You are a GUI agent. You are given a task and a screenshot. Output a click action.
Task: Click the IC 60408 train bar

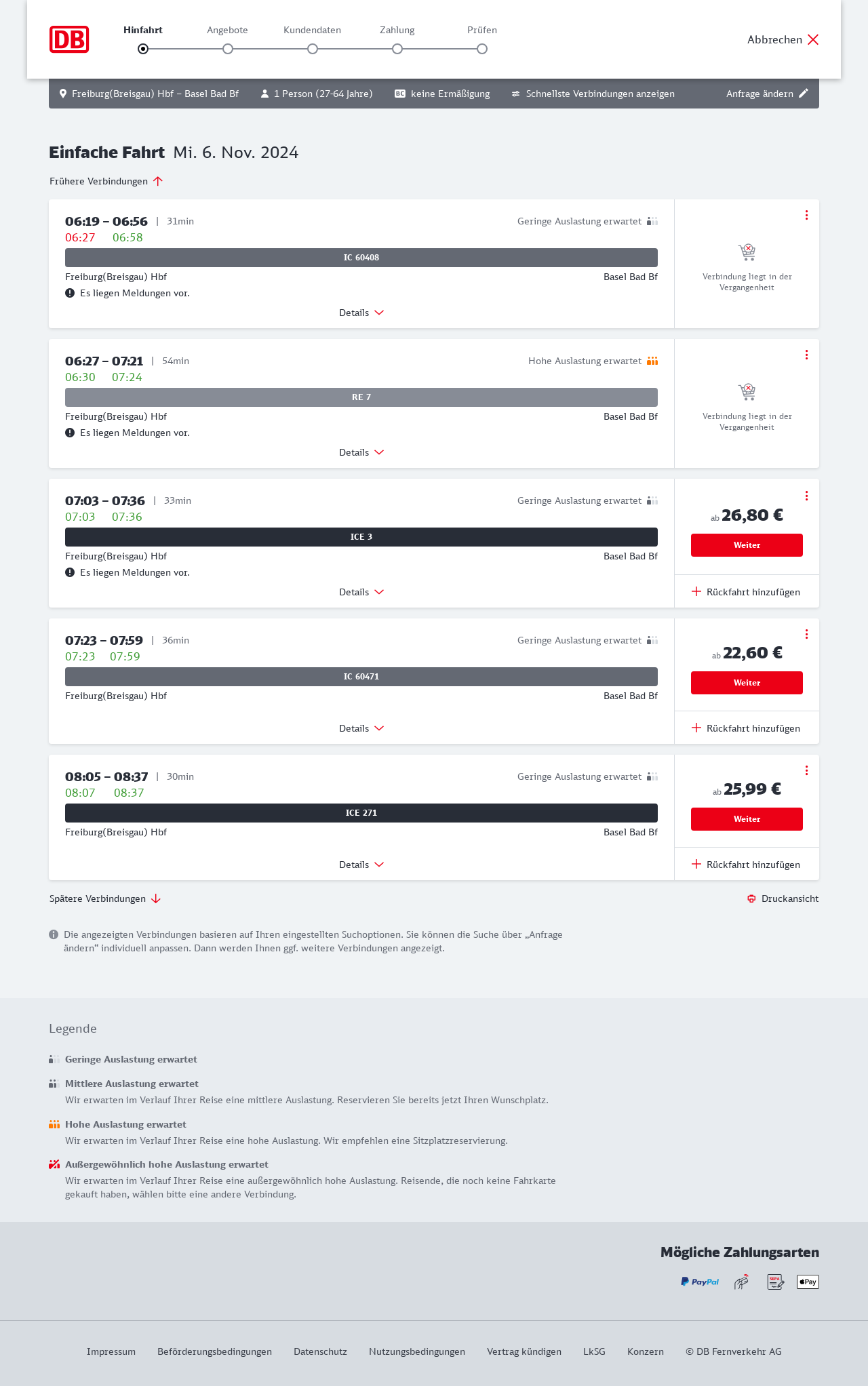[x=361, y=258]
